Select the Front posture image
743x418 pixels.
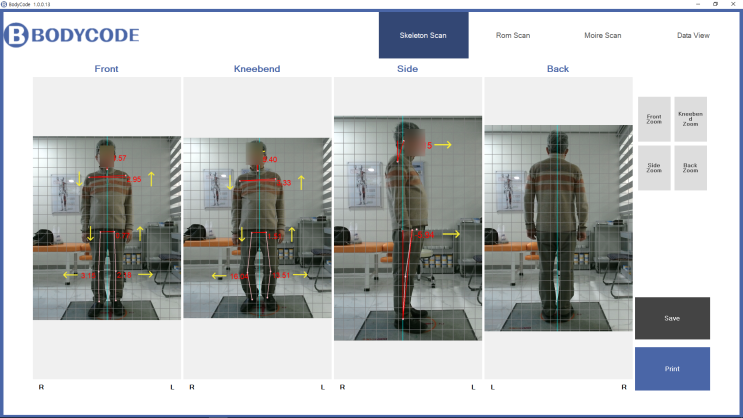107,228
